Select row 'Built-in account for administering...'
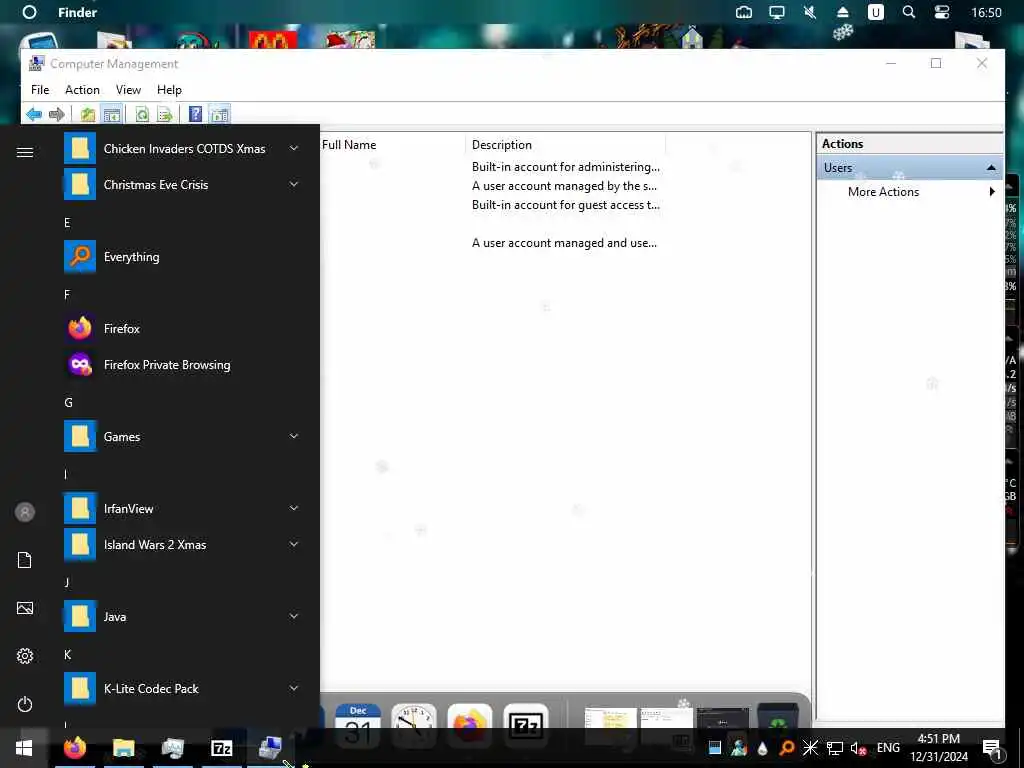This screenshot has height=768, width=1024. tap(566, 167)
